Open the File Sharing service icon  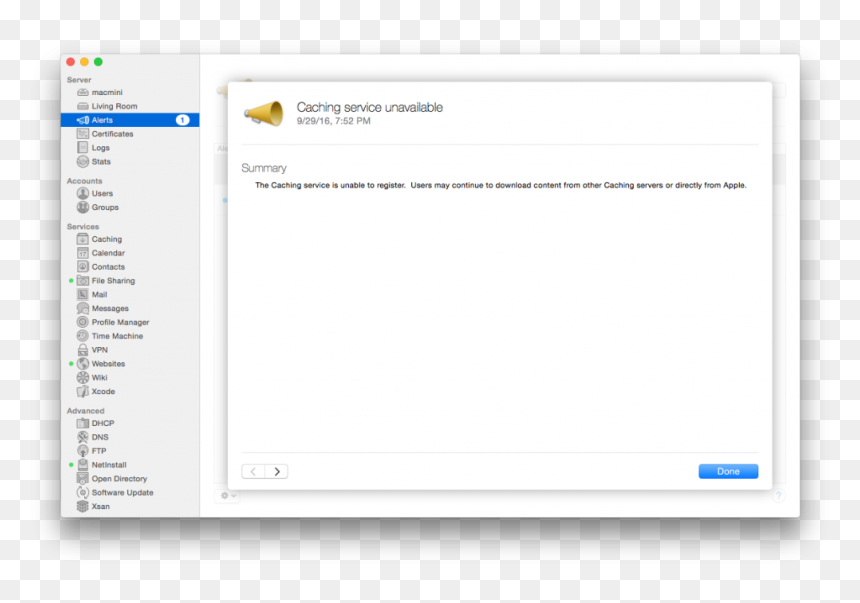(83, 280)
